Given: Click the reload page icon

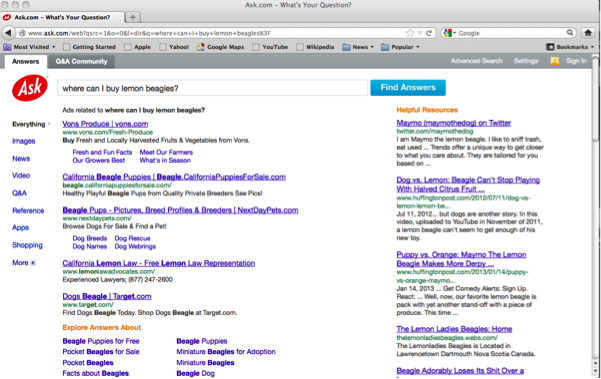Looking at the screenshot, I should click(x=429, y=33).
